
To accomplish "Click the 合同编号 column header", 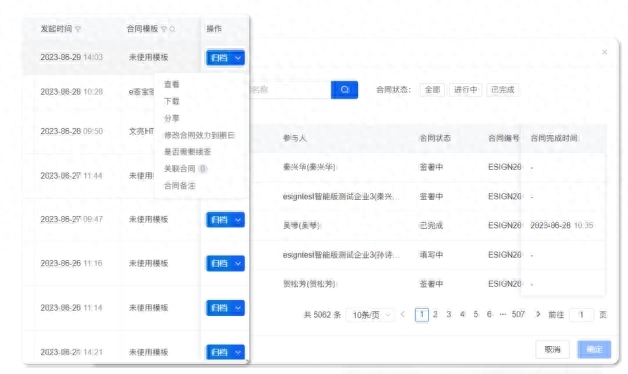I will [x=504, y=138].
